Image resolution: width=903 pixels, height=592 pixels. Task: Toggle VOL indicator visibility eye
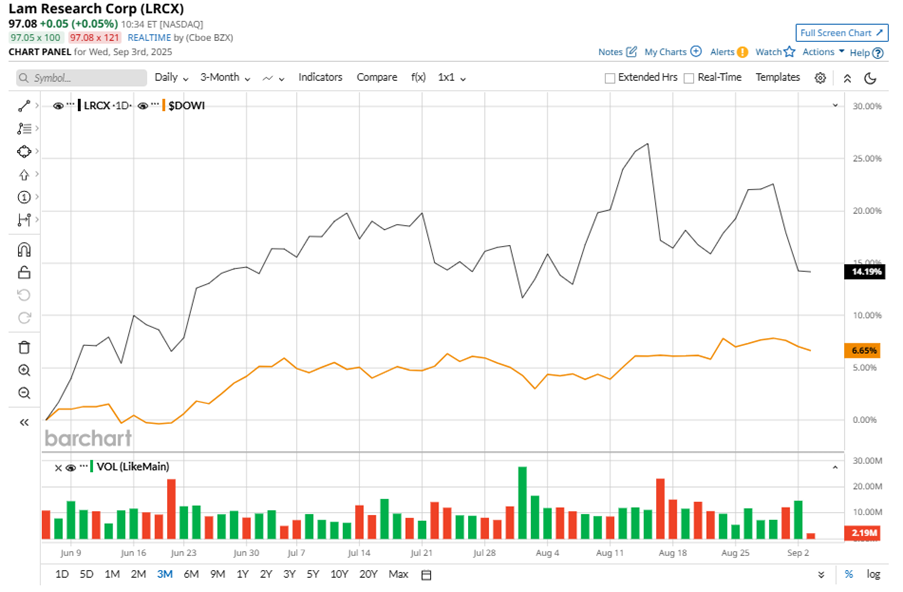(x=71, y=468)
